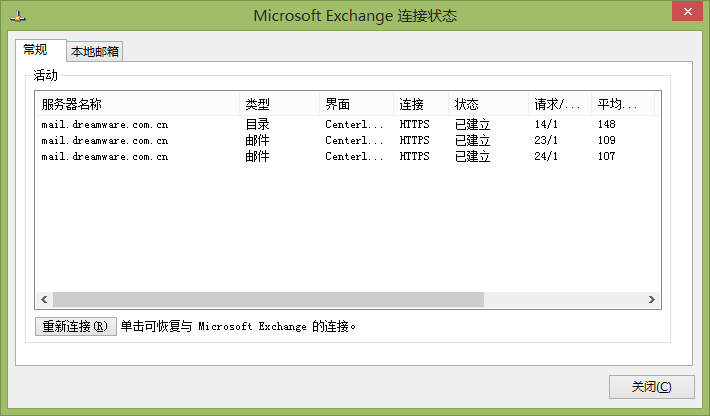Click 邮件 type cell in the 23/1 row
The width and height of the screenshot is (710, 416).
(x=257, y=140)
